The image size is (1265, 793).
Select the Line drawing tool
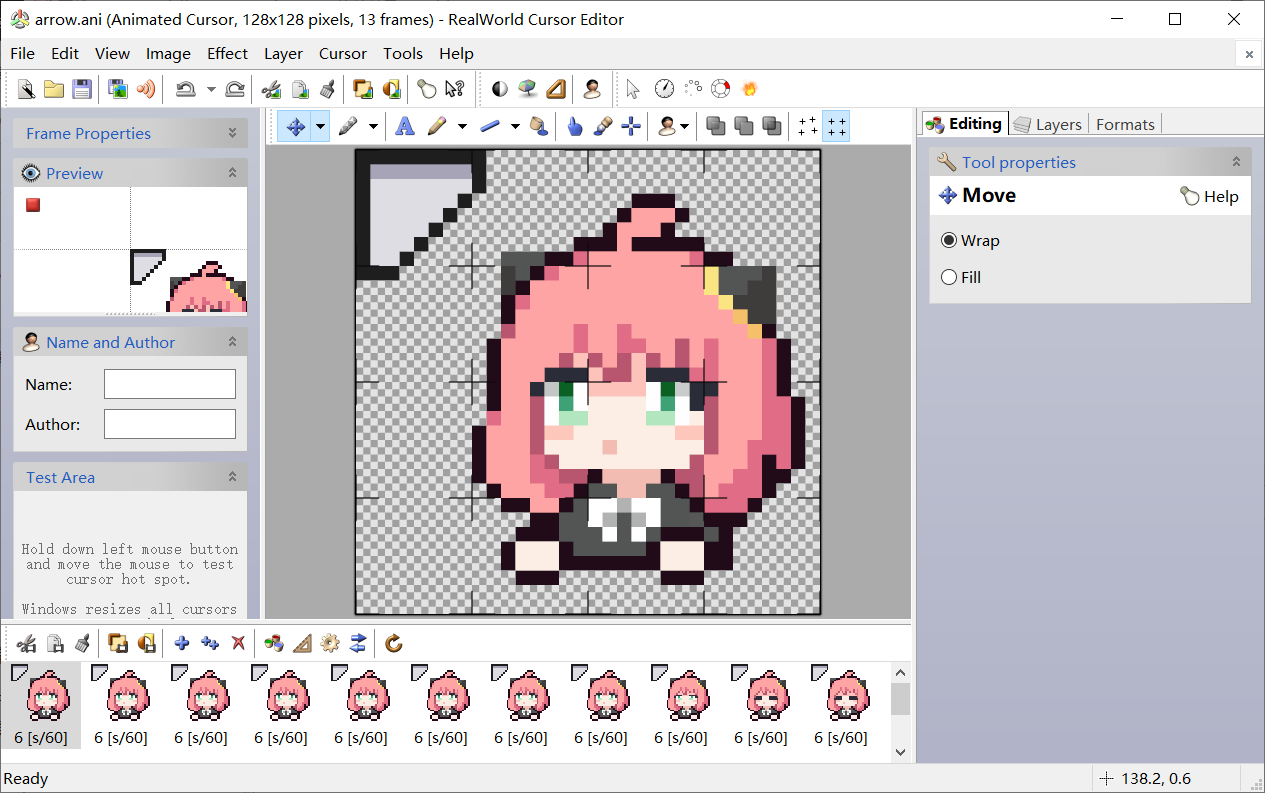[490, 126]
